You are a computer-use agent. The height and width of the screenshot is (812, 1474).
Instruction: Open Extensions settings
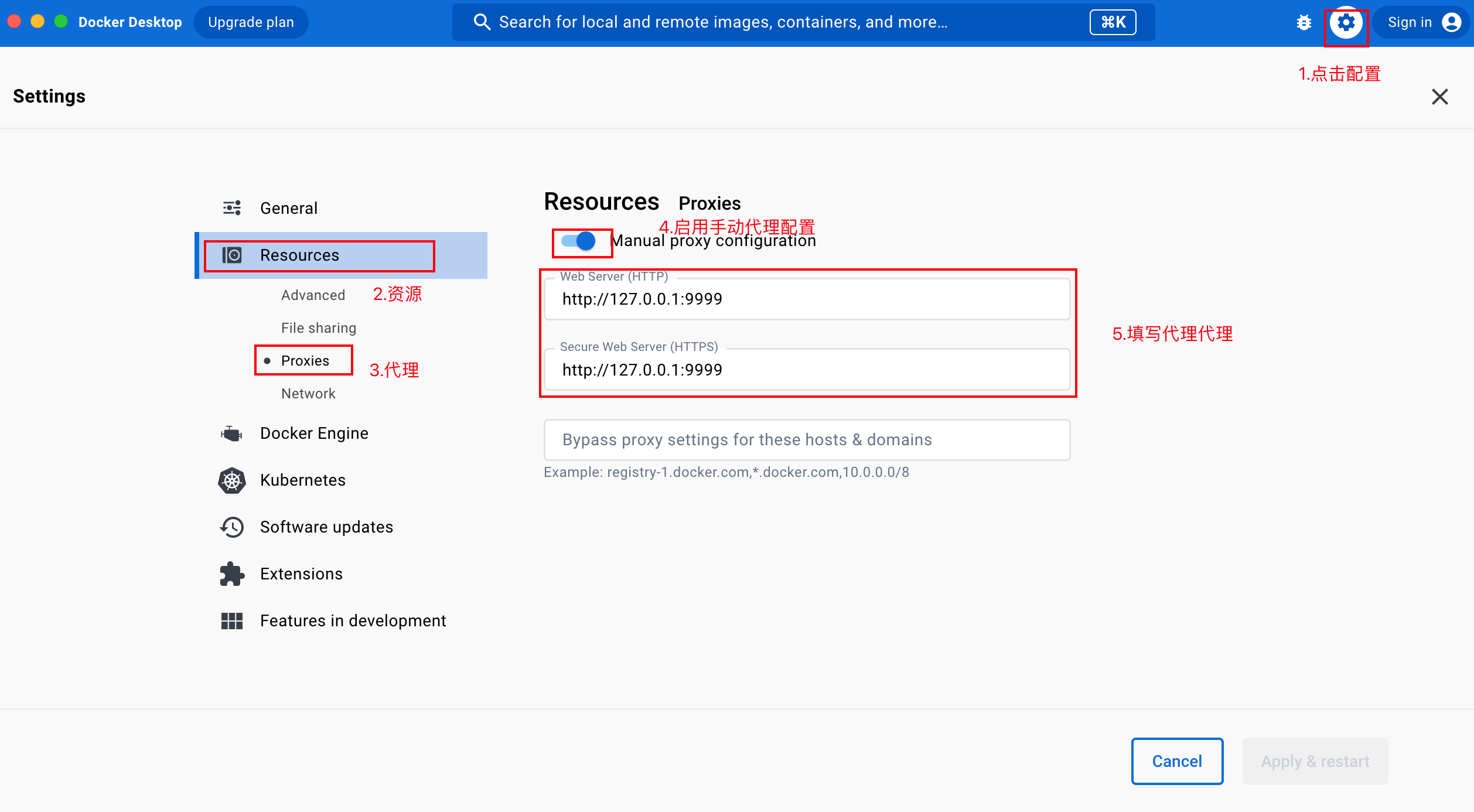click(341, 574)
